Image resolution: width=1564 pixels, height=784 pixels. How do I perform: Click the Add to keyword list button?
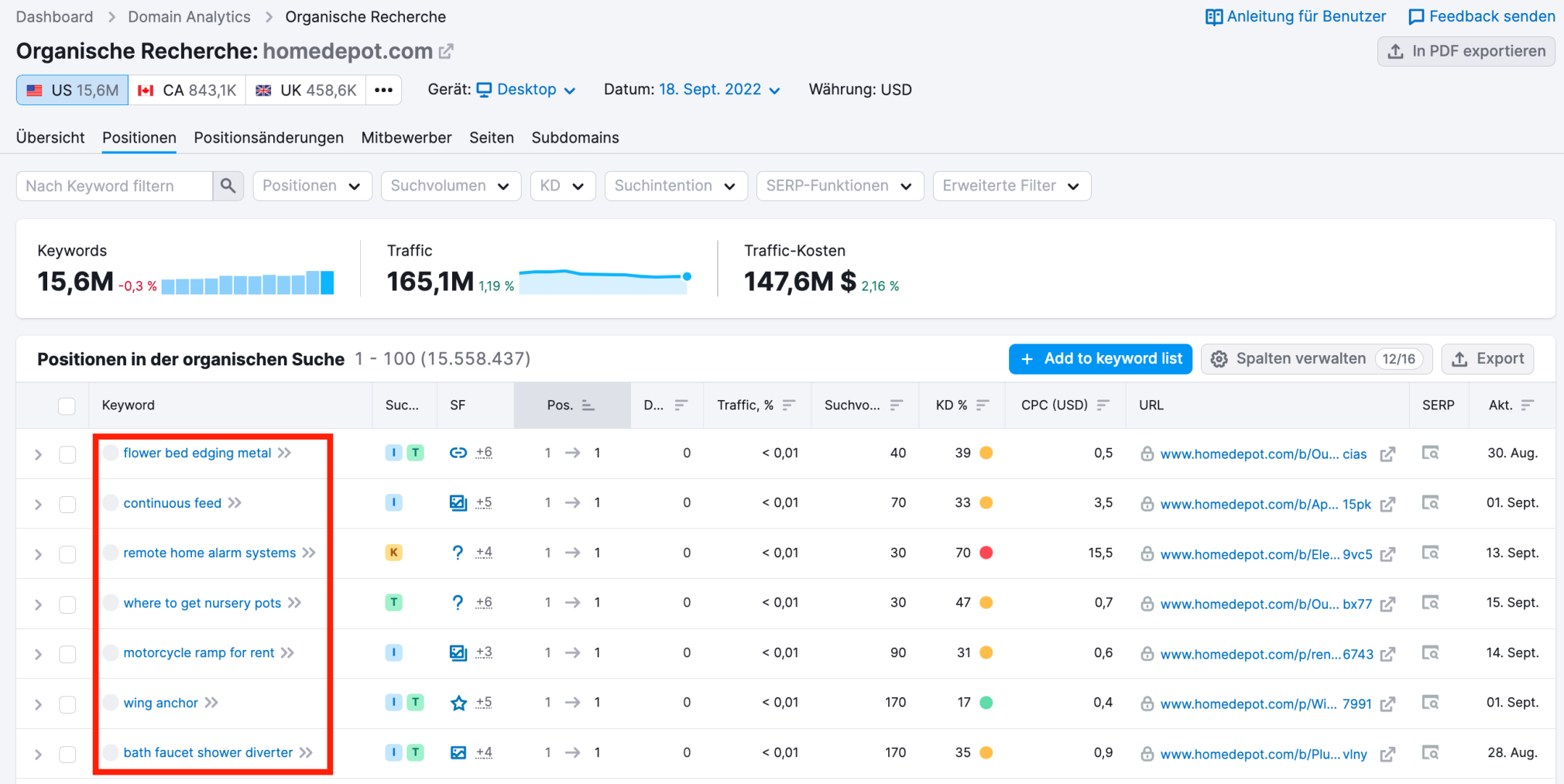pos(1099,358)
